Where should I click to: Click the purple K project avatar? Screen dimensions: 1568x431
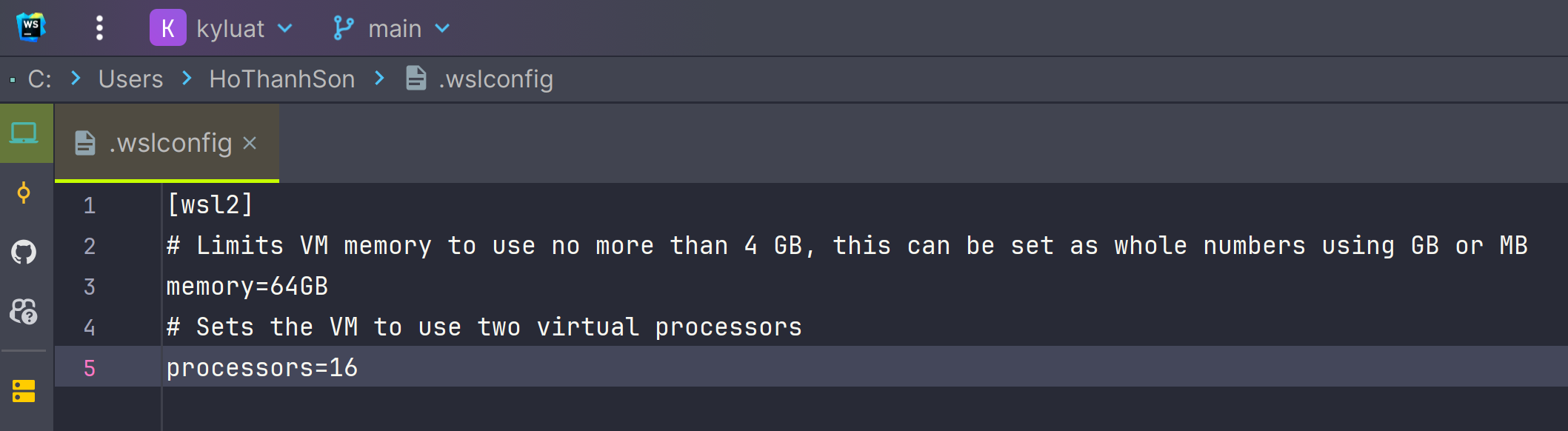coord(167,28)
